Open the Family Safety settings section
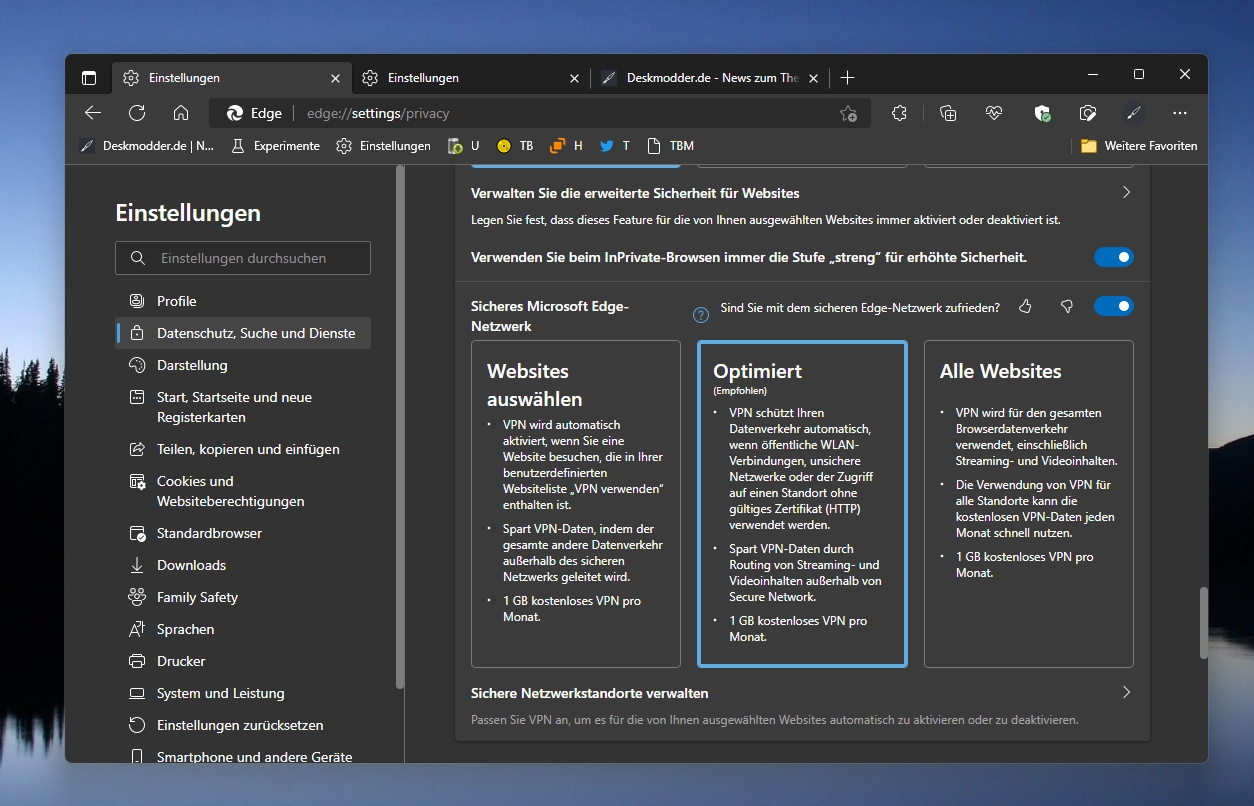The image size is (1254, 806). tap(243, 597)
